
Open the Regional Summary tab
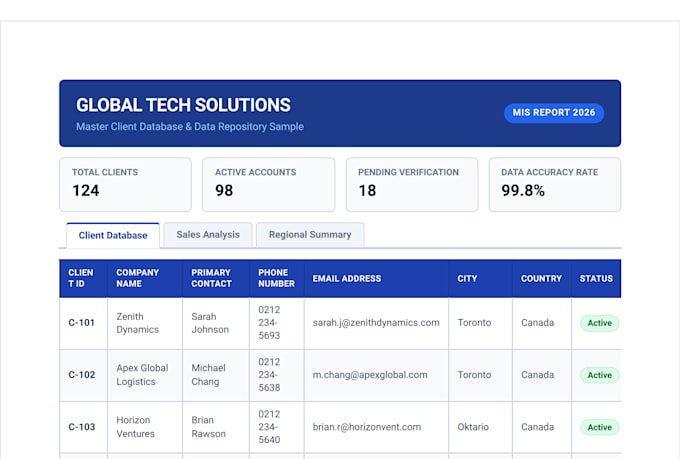coord(310,235)
